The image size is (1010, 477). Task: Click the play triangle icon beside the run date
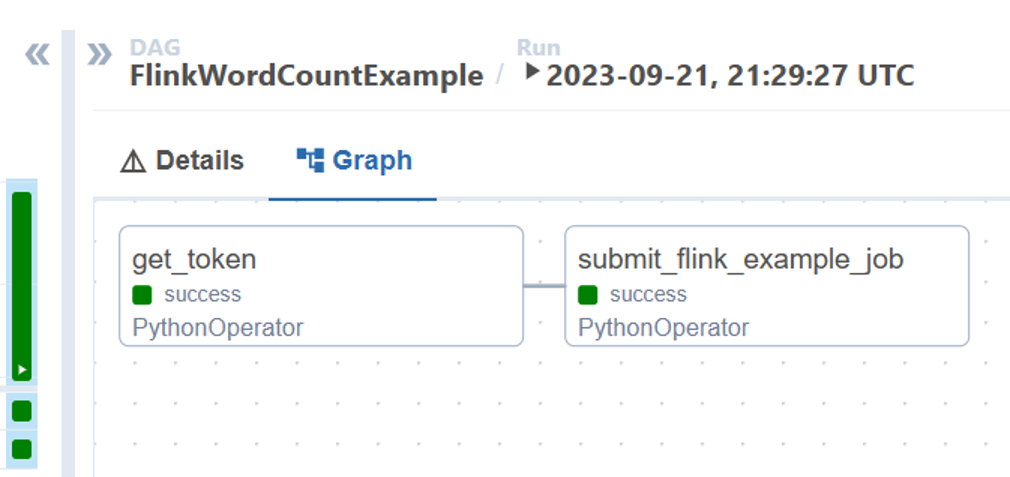pyautogui.click(x=532, y=71)
